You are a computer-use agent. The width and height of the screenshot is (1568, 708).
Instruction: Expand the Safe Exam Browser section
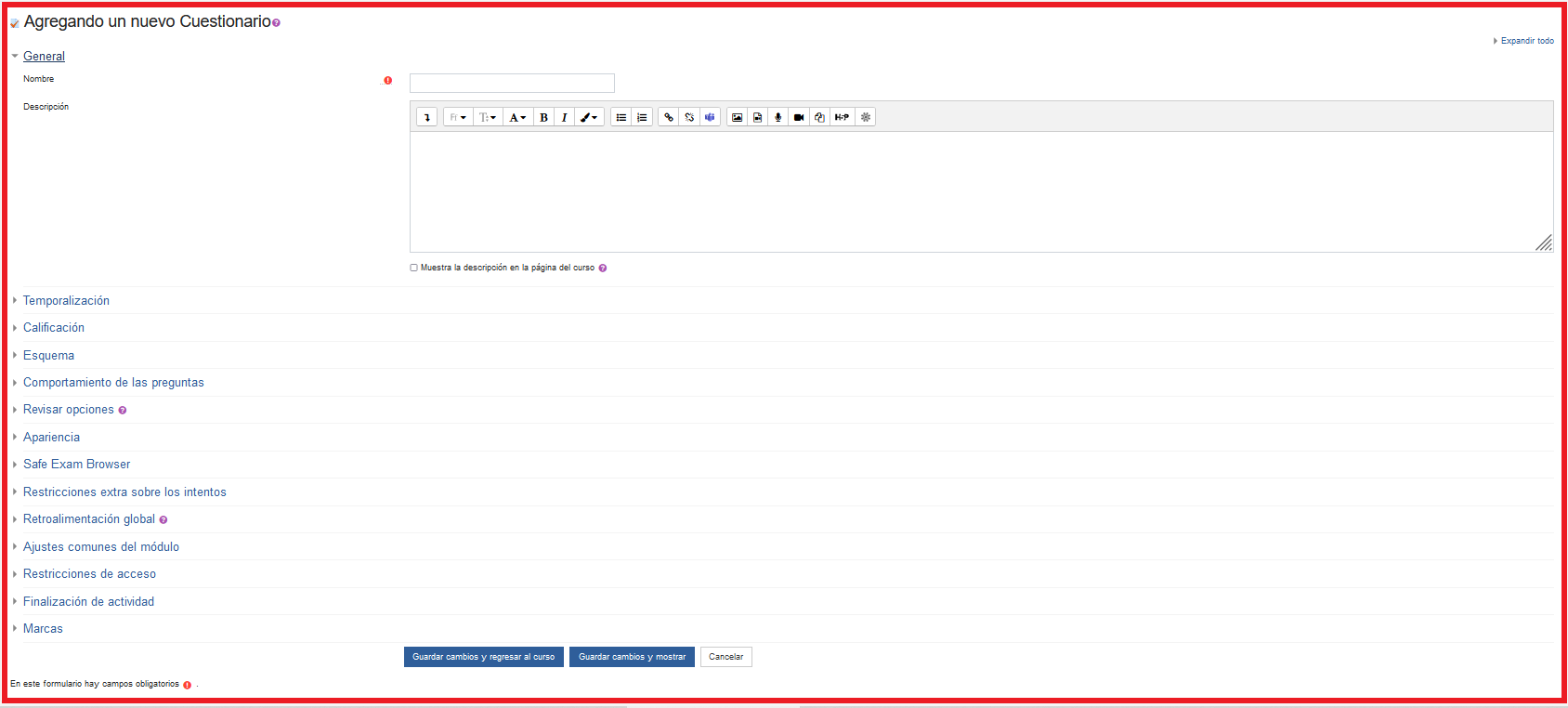(x=76, y=465)
